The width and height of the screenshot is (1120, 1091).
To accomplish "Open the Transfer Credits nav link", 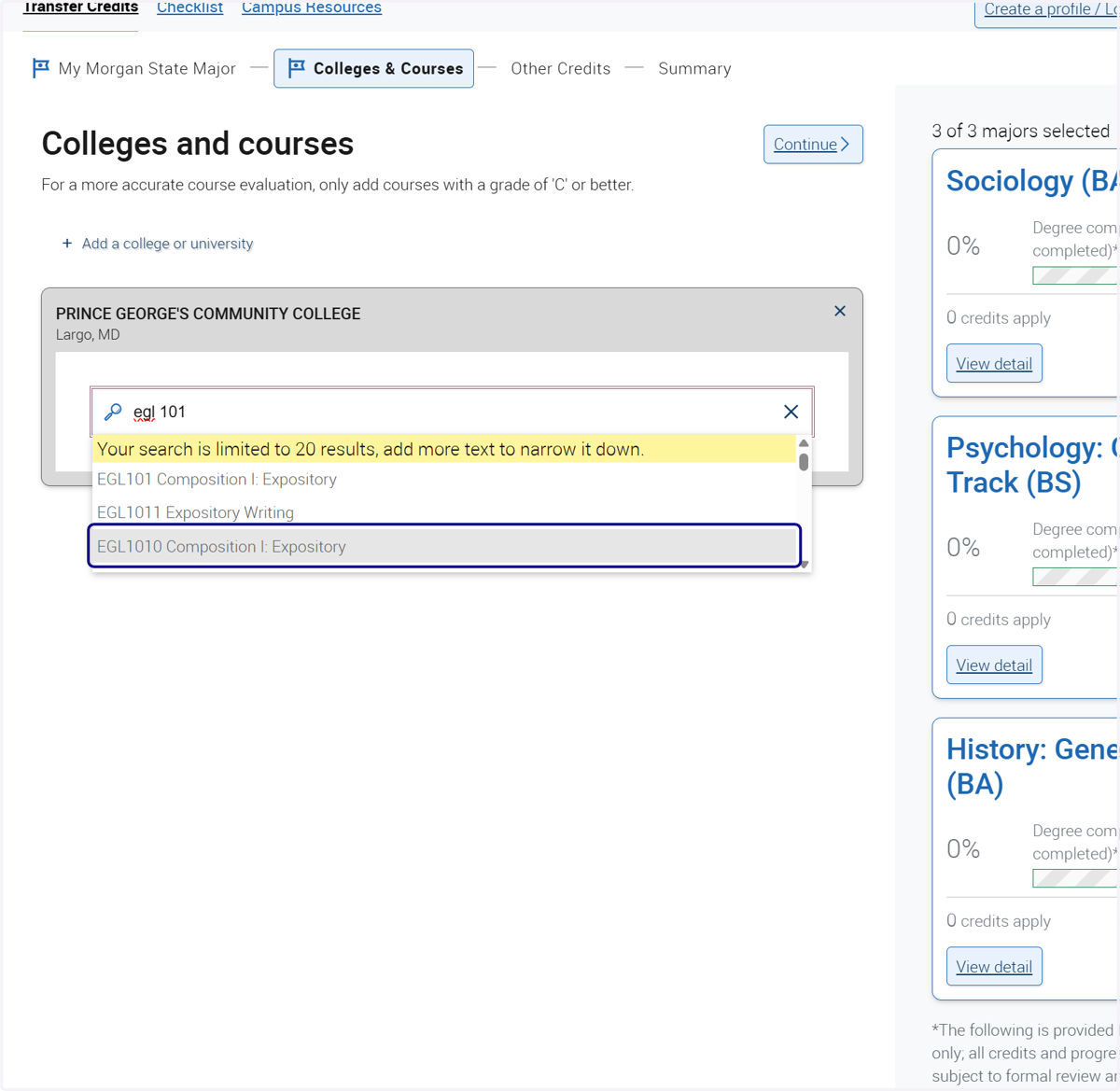I will point(80,7).
